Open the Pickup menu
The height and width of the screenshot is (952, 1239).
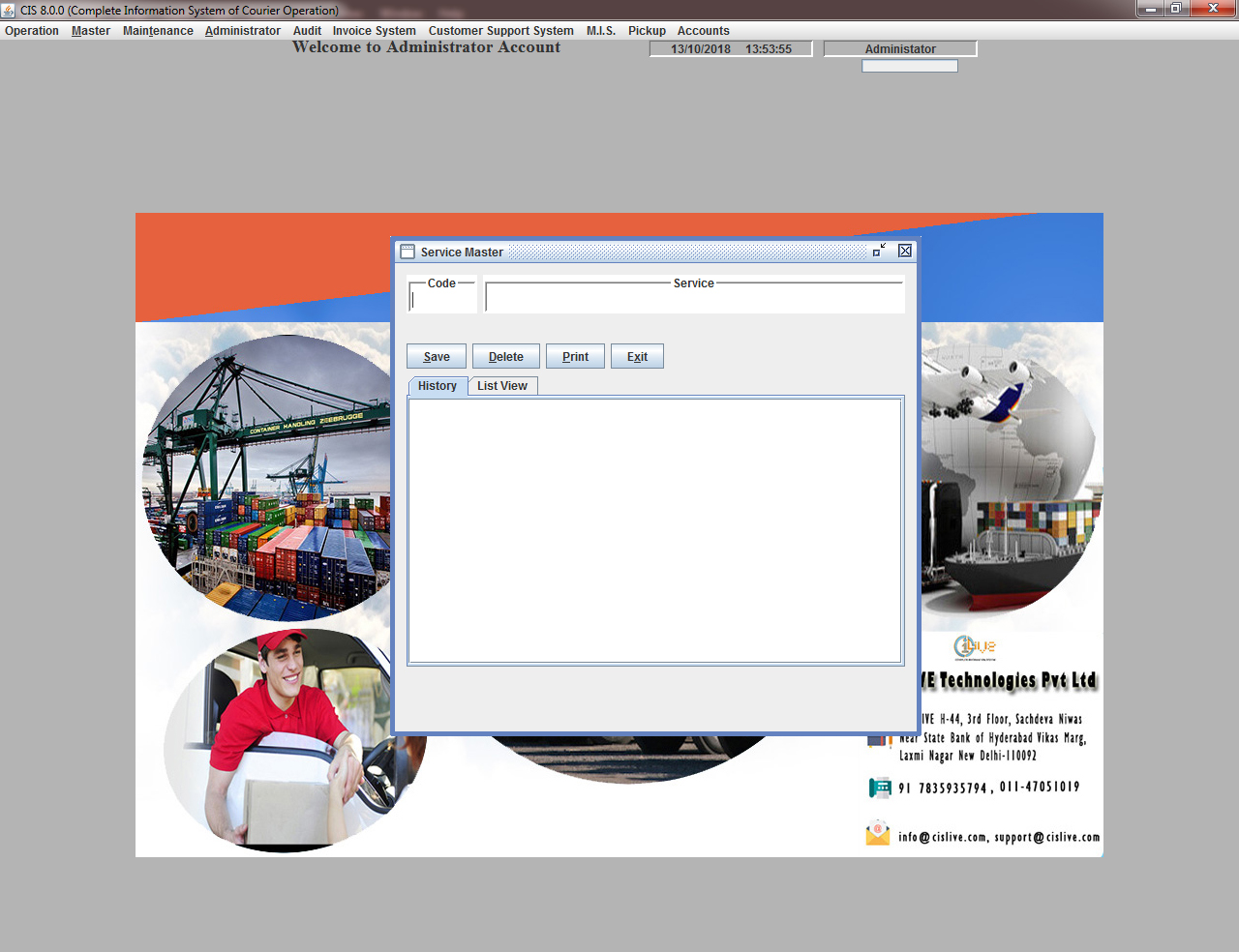pos(647,31)
